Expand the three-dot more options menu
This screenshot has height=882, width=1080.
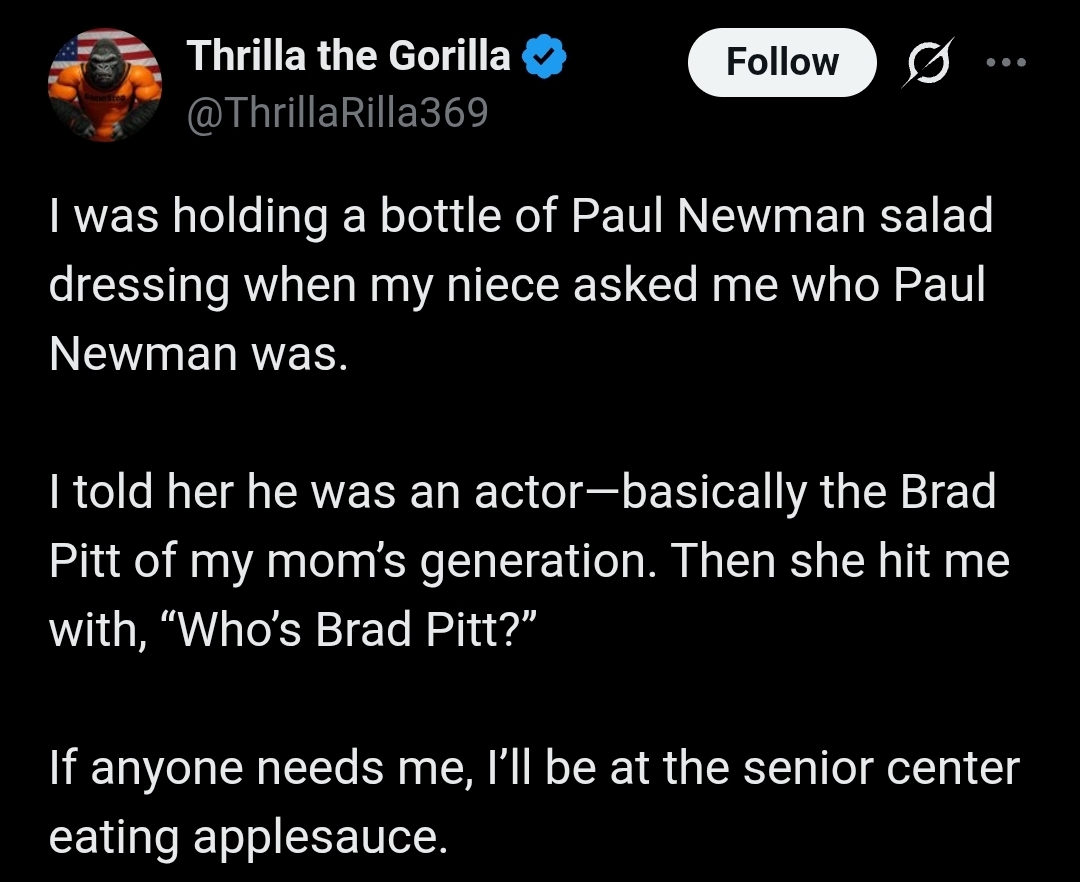pos(1005,62)
